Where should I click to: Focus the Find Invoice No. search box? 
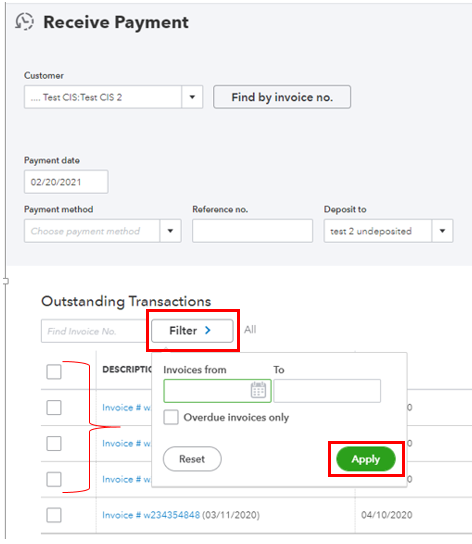(x=96, y=331)
